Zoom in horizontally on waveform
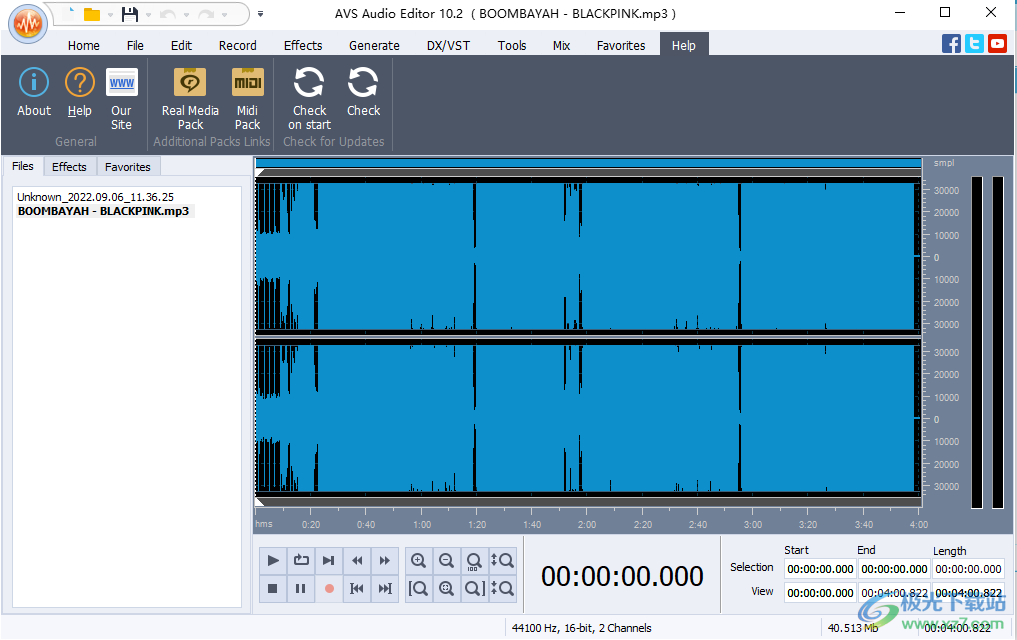Image resolution: width=1017 pixels, height=640 pixels. click(x=419, y=560)
